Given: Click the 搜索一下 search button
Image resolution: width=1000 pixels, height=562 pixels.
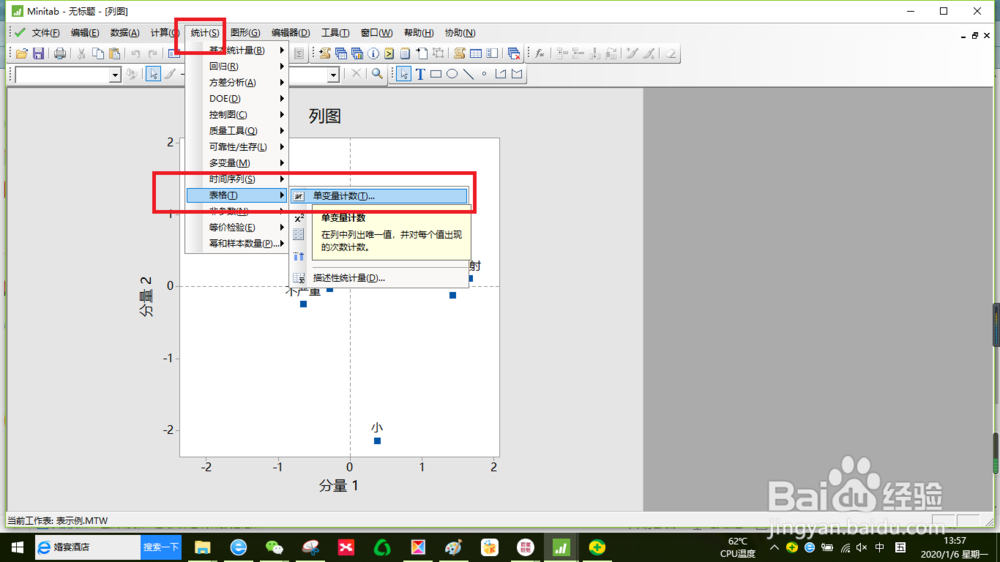Looking at the screenshot, I should tap(161, 547).
